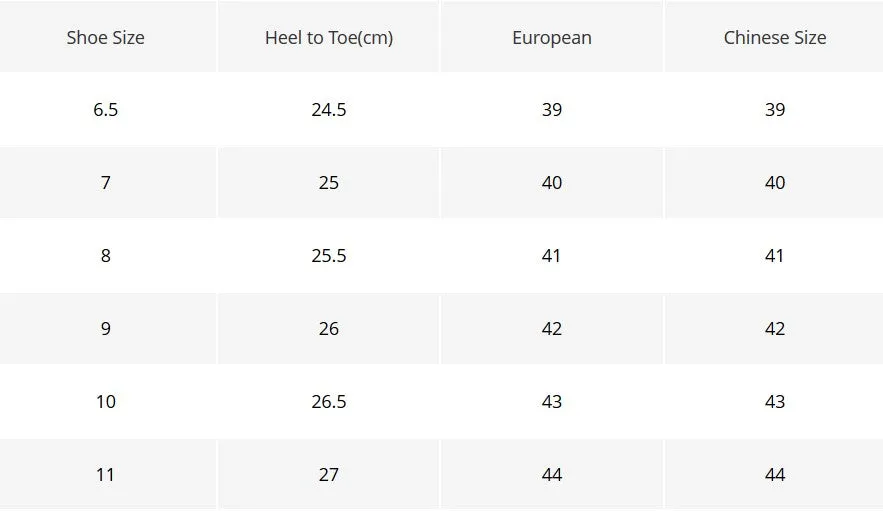Select shoe size 6.5 cell

click(106, 109)
